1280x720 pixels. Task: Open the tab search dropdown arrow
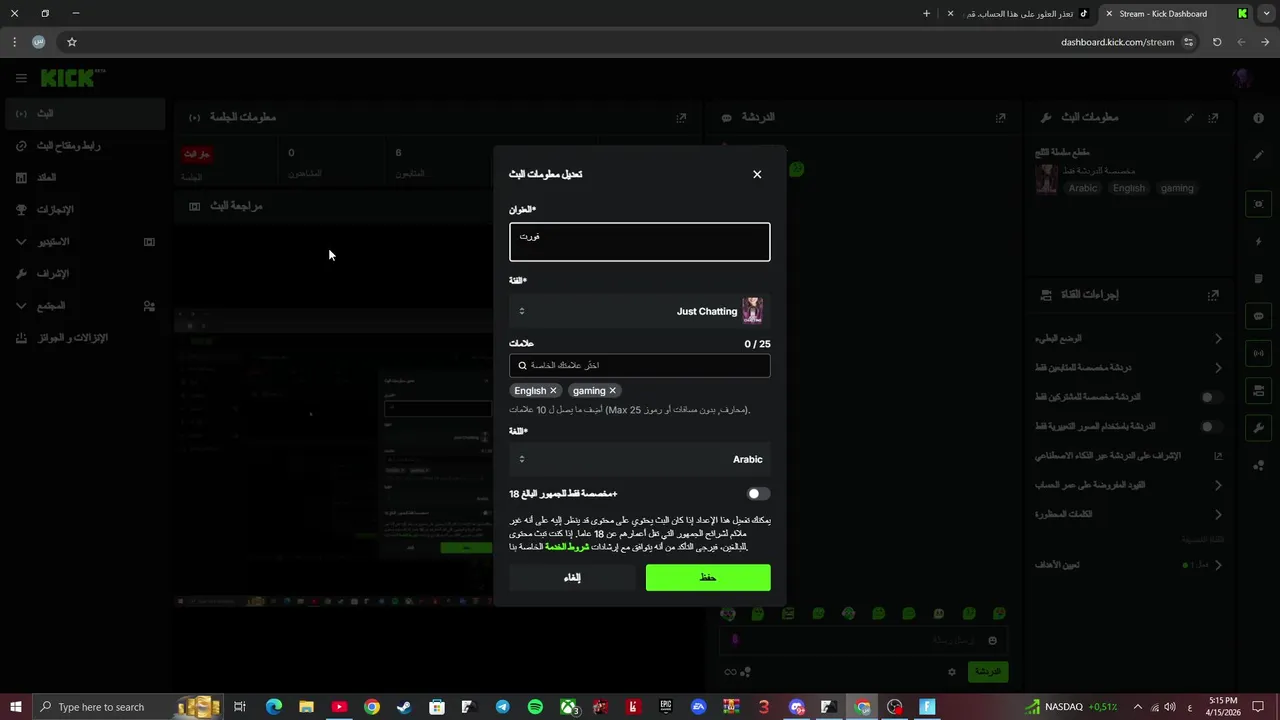(1268, 14)
